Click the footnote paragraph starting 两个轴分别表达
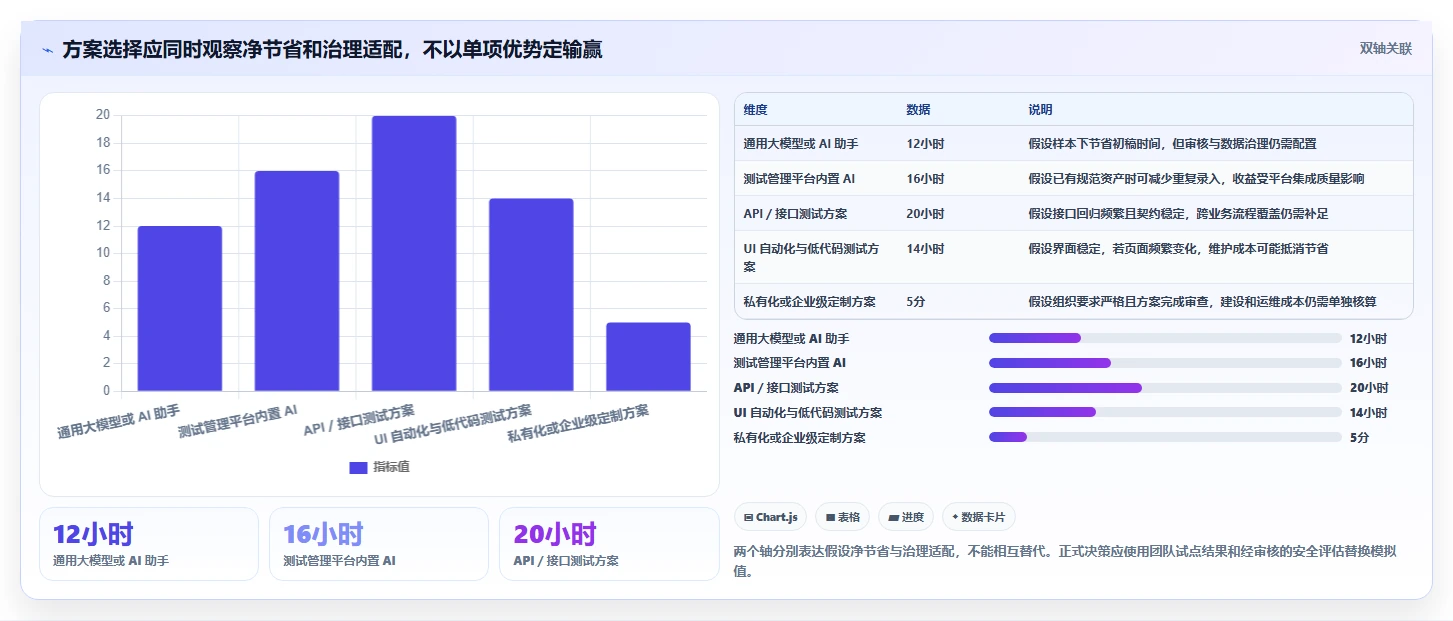Image resolution: width=1453 pixels, height=621 pixels. click(1065, 561)
